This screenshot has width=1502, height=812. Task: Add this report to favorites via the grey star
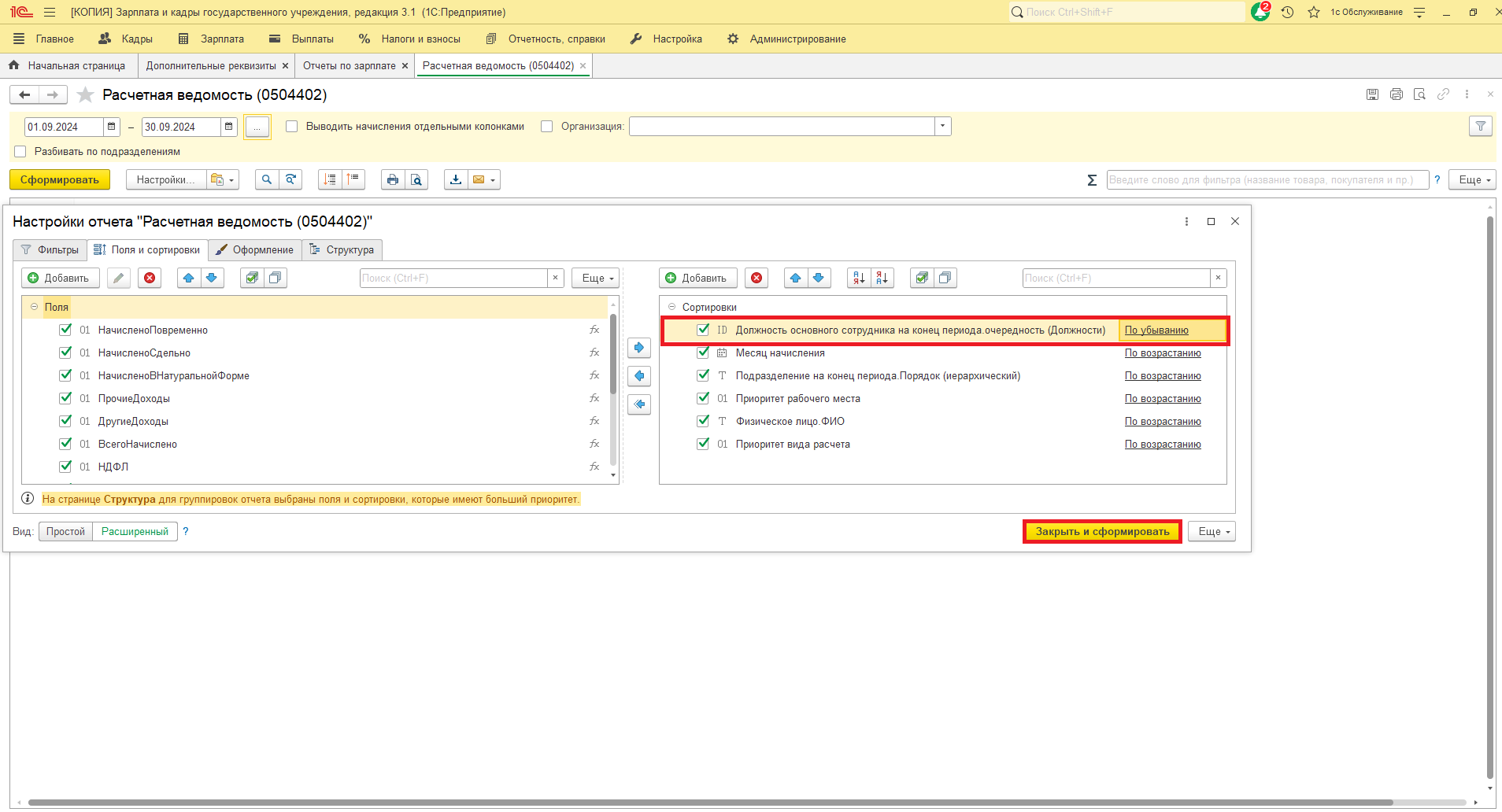point(86,95)
